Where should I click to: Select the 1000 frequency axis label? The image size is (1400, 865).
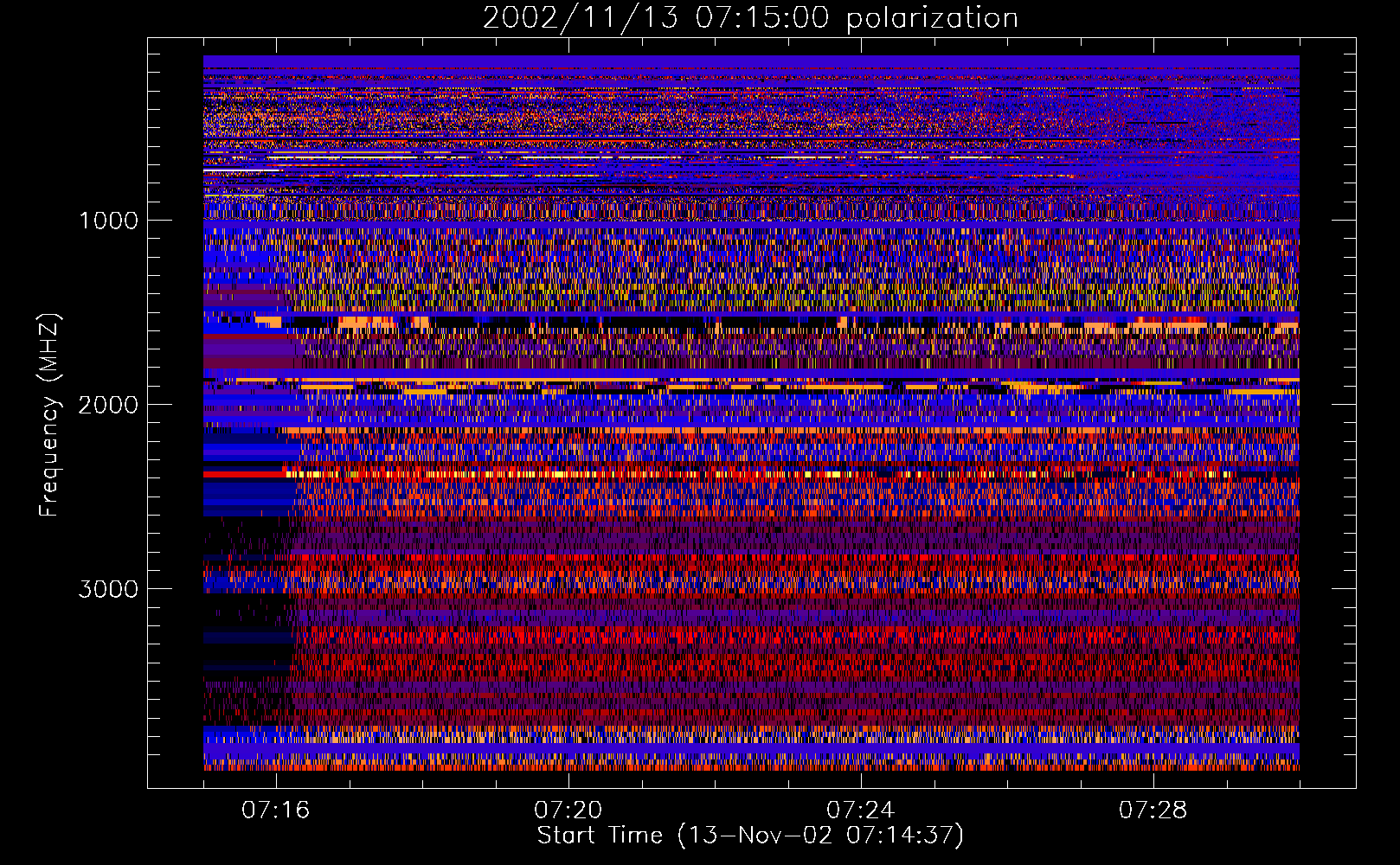click(108, 221)
